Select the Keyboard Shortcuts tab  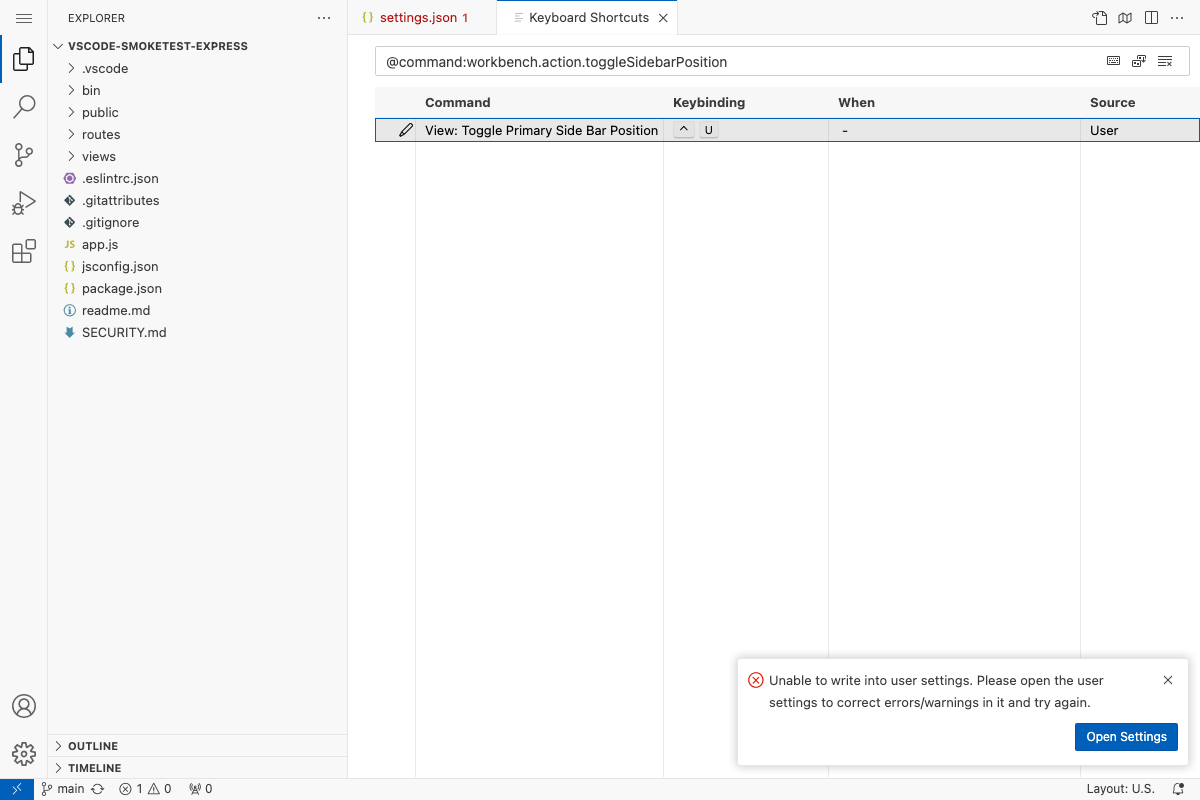tap(588, 18)
